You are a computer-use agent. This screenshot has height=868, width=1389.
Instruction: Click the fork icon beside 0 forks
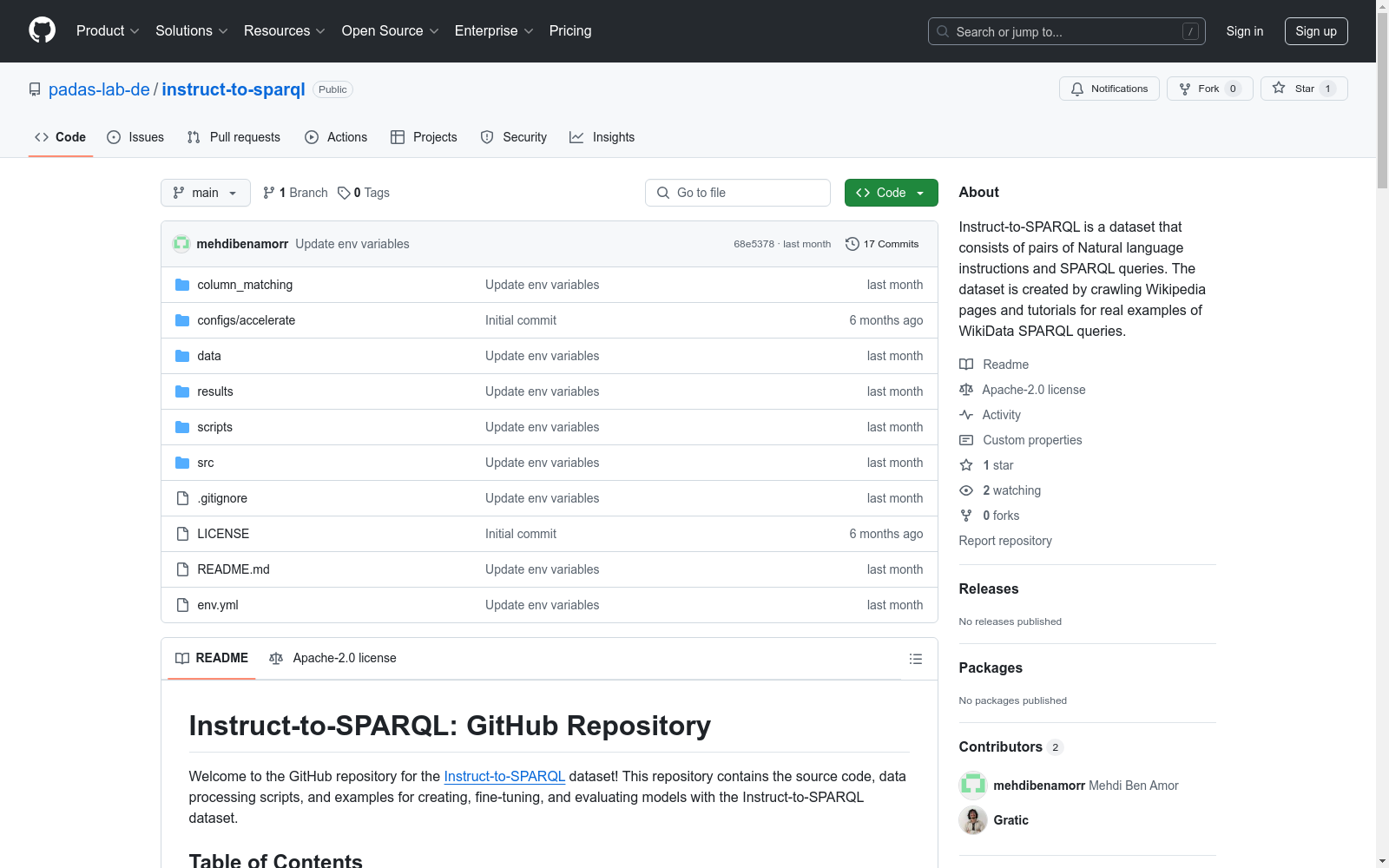(966, 516)
